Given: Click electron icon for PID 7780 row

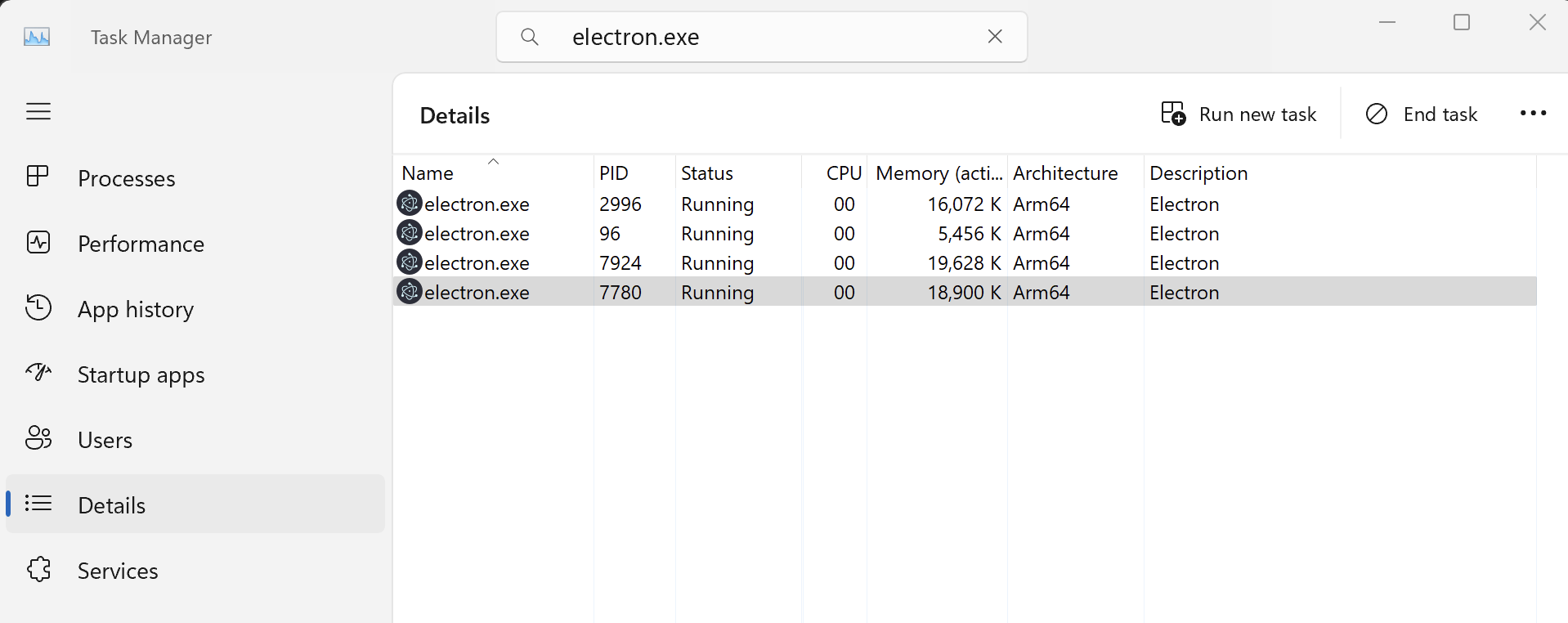Looking at the screenshot, I should [410, 291].
